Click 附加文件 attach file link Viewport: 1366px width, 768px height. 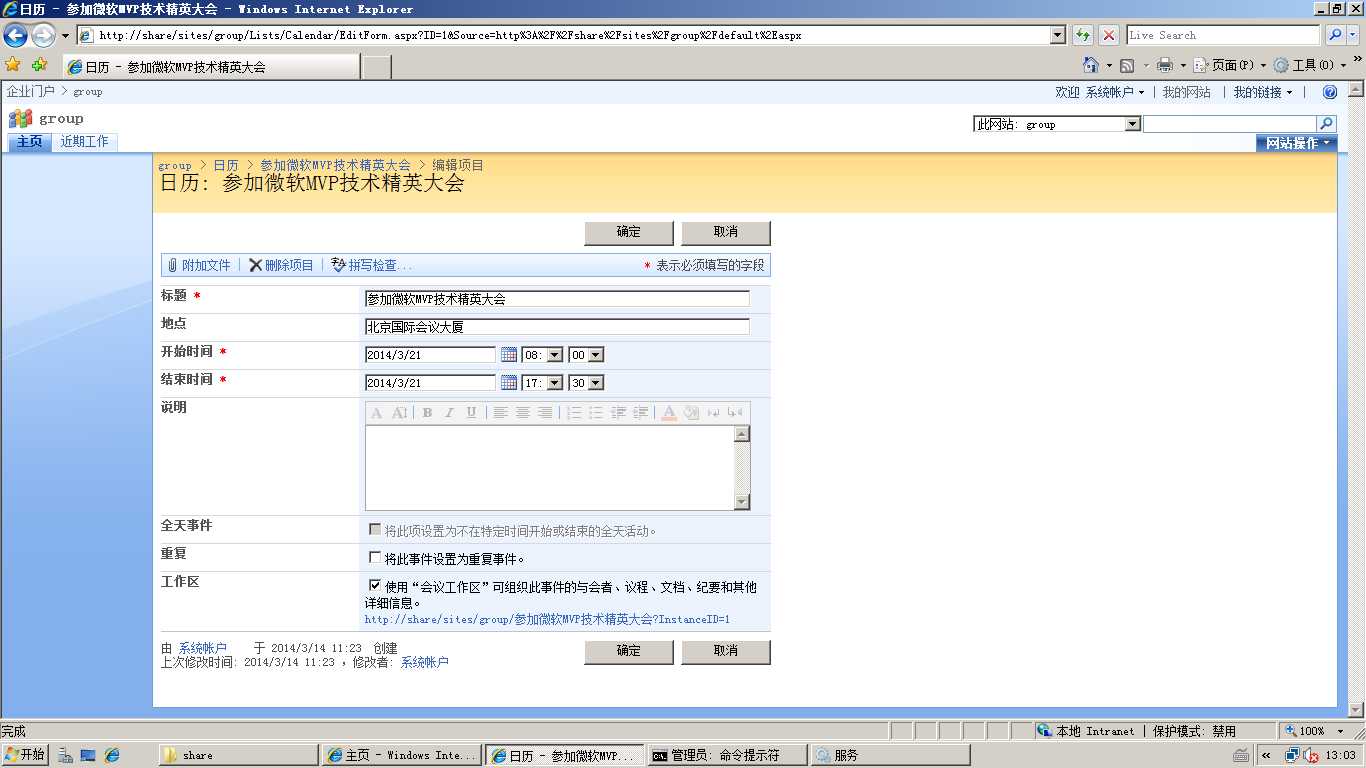(x=199, y=265)
